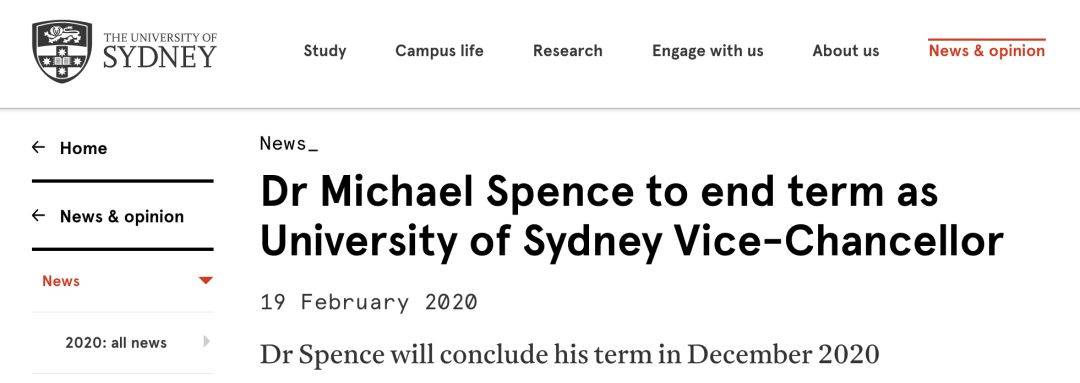
Task: Open the Research navigation item
Action: (568, 51)
